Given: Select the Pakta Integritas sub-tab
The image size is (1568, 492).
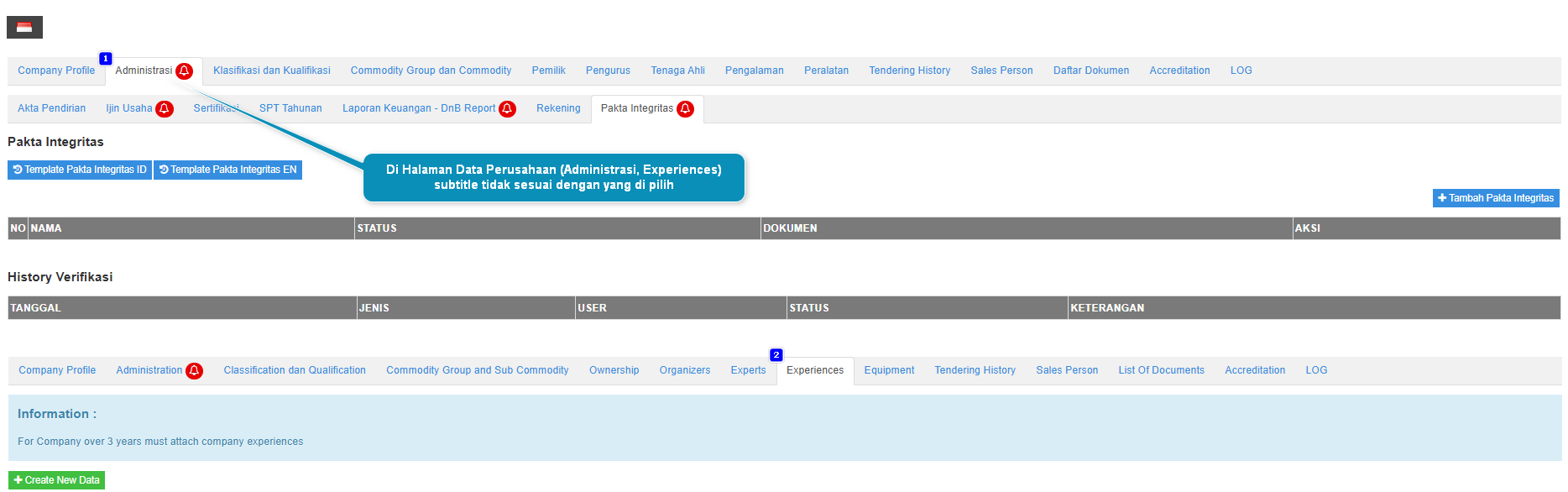Looking at the screenshot, I should tap(637, 108).
